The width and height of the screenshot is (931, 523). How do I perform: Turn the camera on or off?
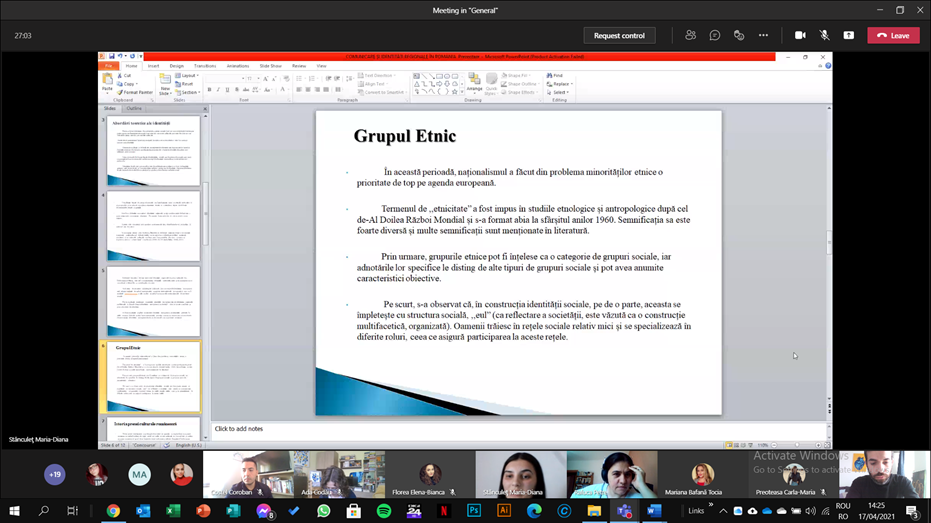[x=800, y=35]
